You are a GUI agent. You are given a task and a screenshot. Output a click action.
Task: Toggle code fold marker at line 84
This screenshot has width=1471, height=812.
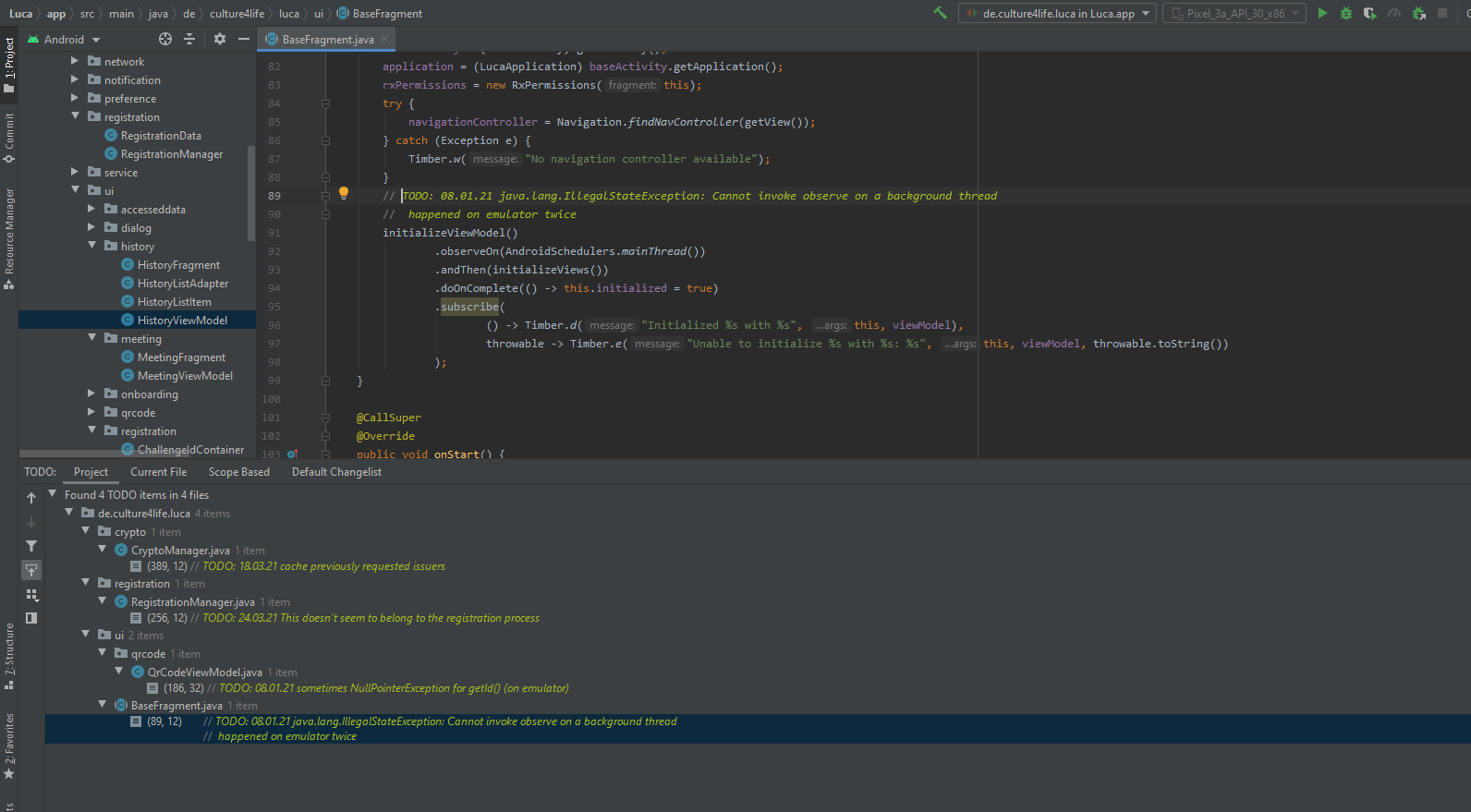[325, 103]
